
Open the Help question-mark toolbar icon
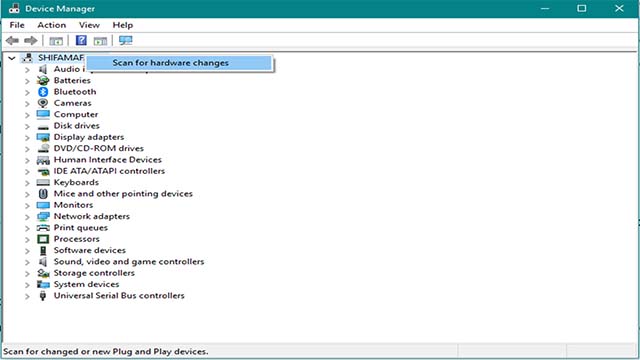click(81, 40)
